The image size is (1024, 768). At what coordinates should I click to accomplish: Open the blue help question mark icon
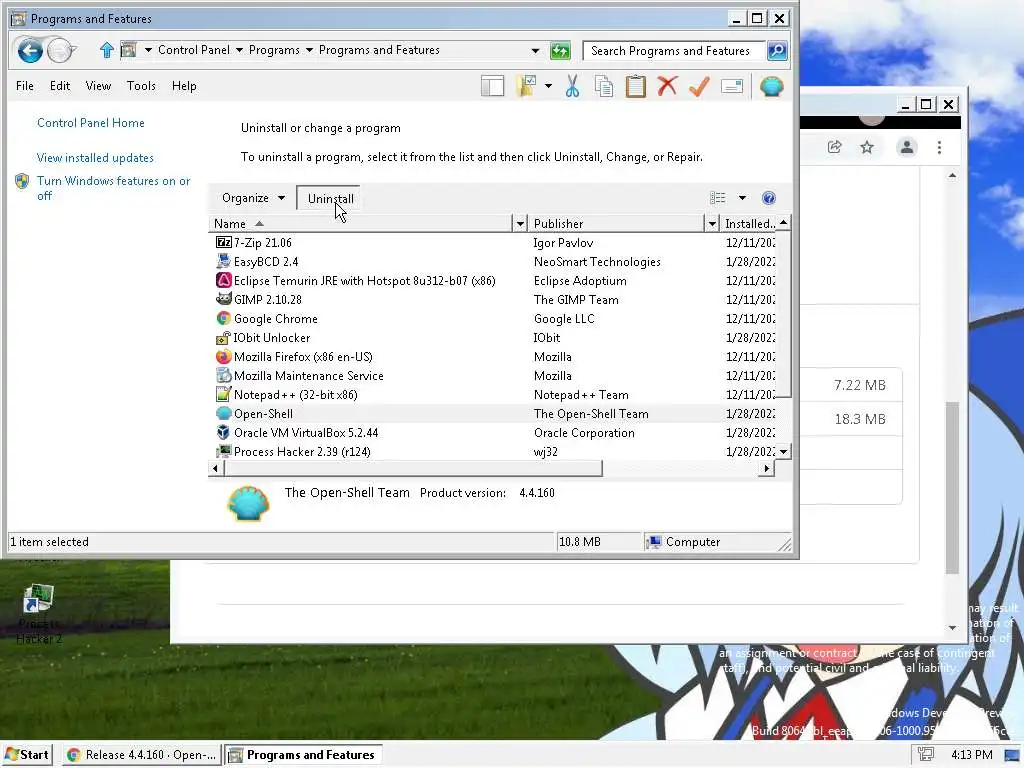tap(769, 198)
